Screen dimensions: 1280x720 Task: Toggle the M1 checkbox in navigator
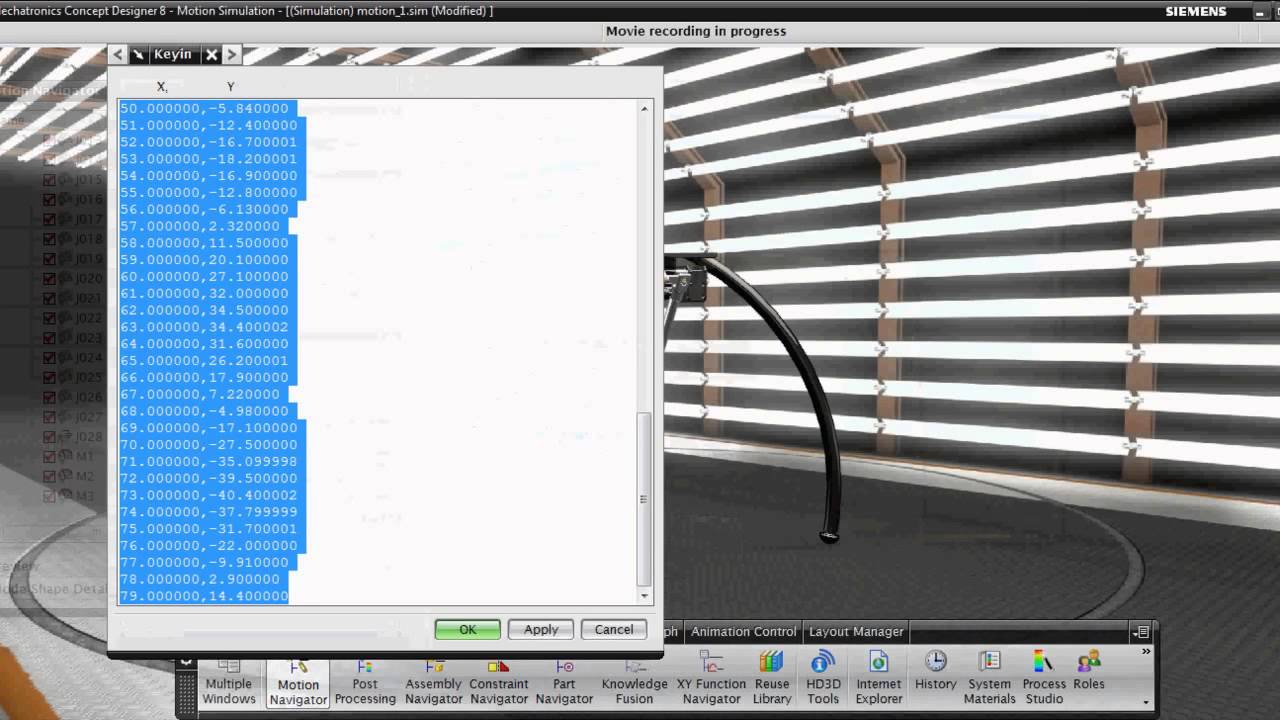tap(50, 456)
